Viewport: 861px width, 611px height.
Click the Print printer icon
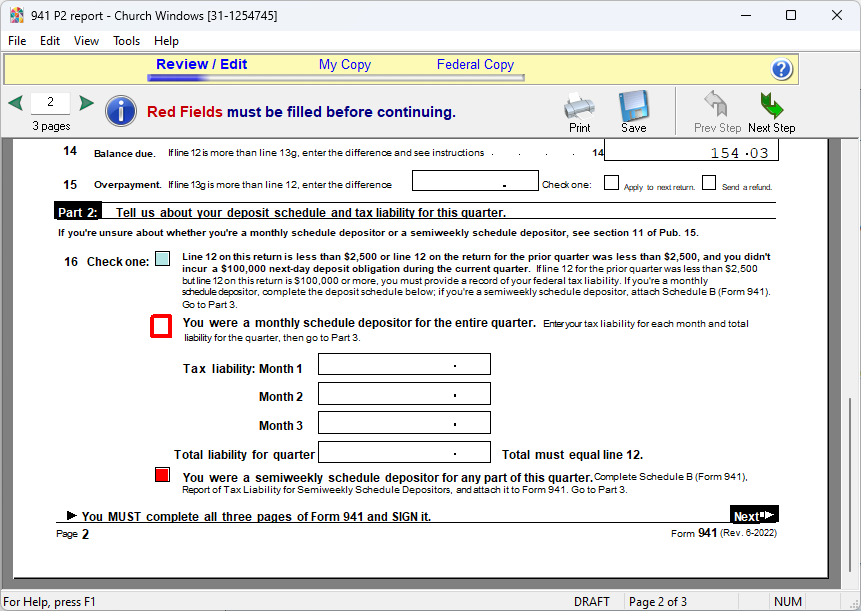coord(579,106)
